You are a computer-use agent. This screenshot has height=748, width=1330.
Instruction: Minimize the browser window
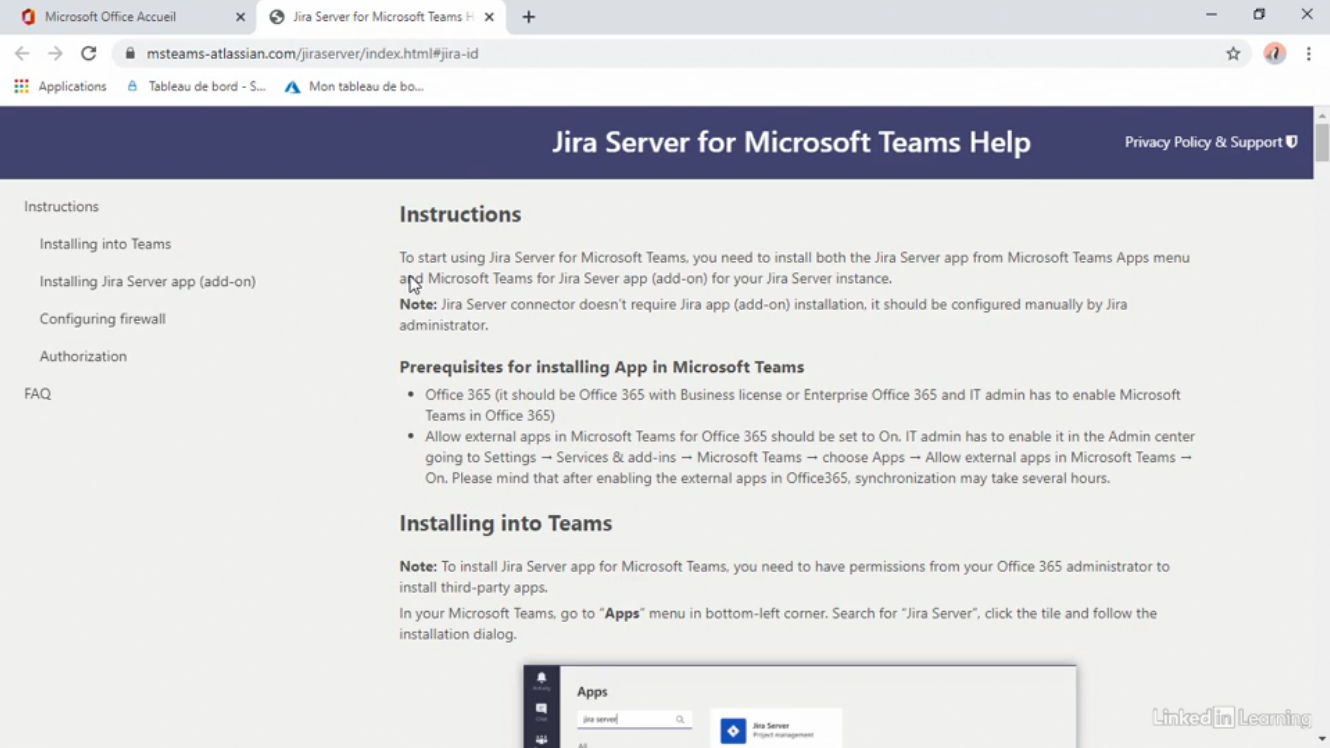click(1211, 15)
